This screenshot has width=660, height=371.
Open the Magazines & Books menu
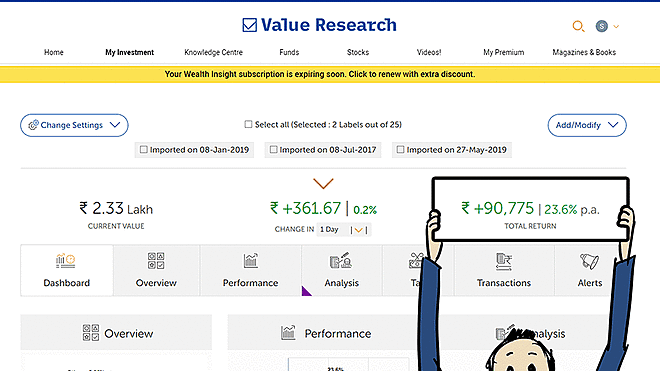(584, 52)
